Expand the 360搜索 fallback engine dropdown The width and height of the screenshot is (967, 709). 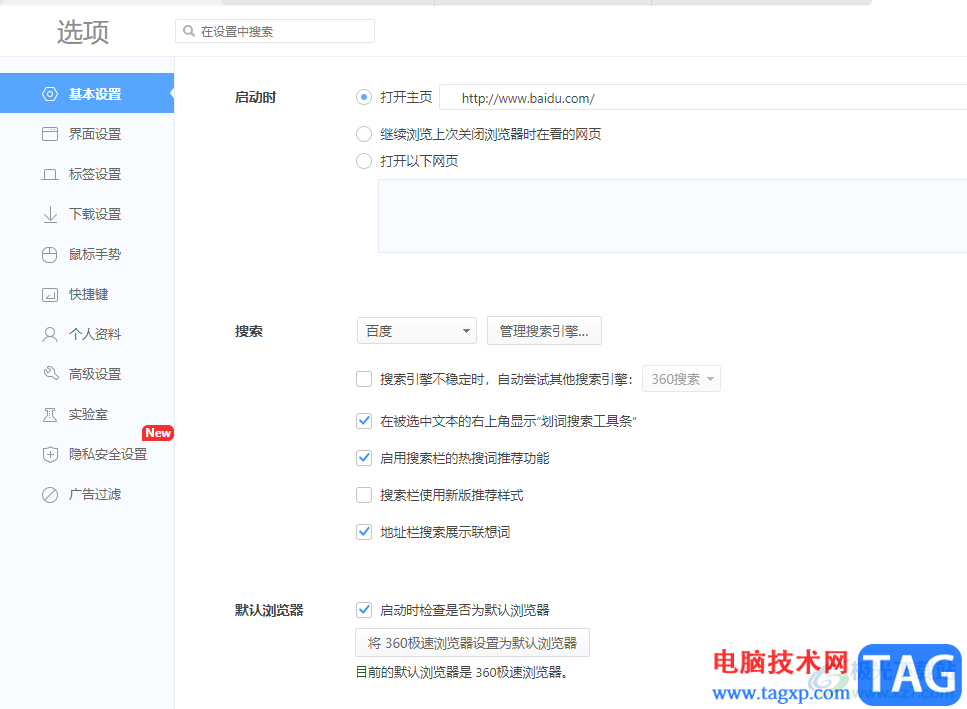pyautogui.click(x=680, y=379)
